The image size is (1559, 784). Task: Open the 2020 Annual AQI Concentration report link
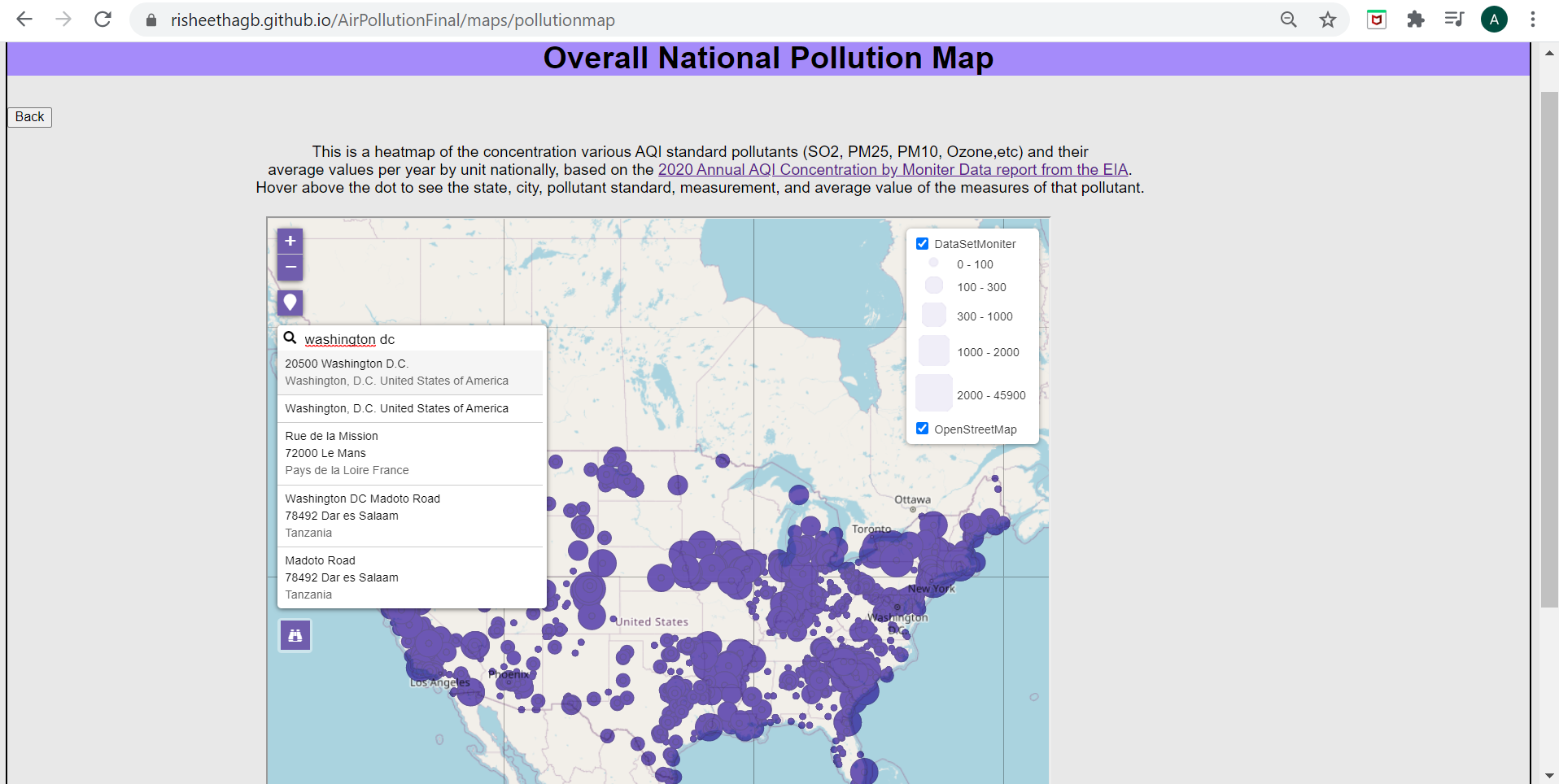pos(893,170)
